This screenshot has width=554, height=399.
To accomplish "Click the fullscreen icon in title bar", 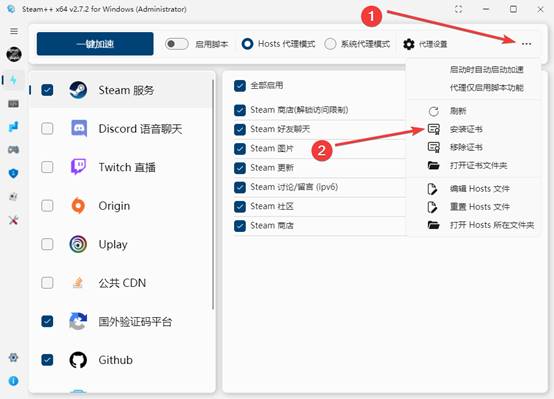I will point(458,9).
